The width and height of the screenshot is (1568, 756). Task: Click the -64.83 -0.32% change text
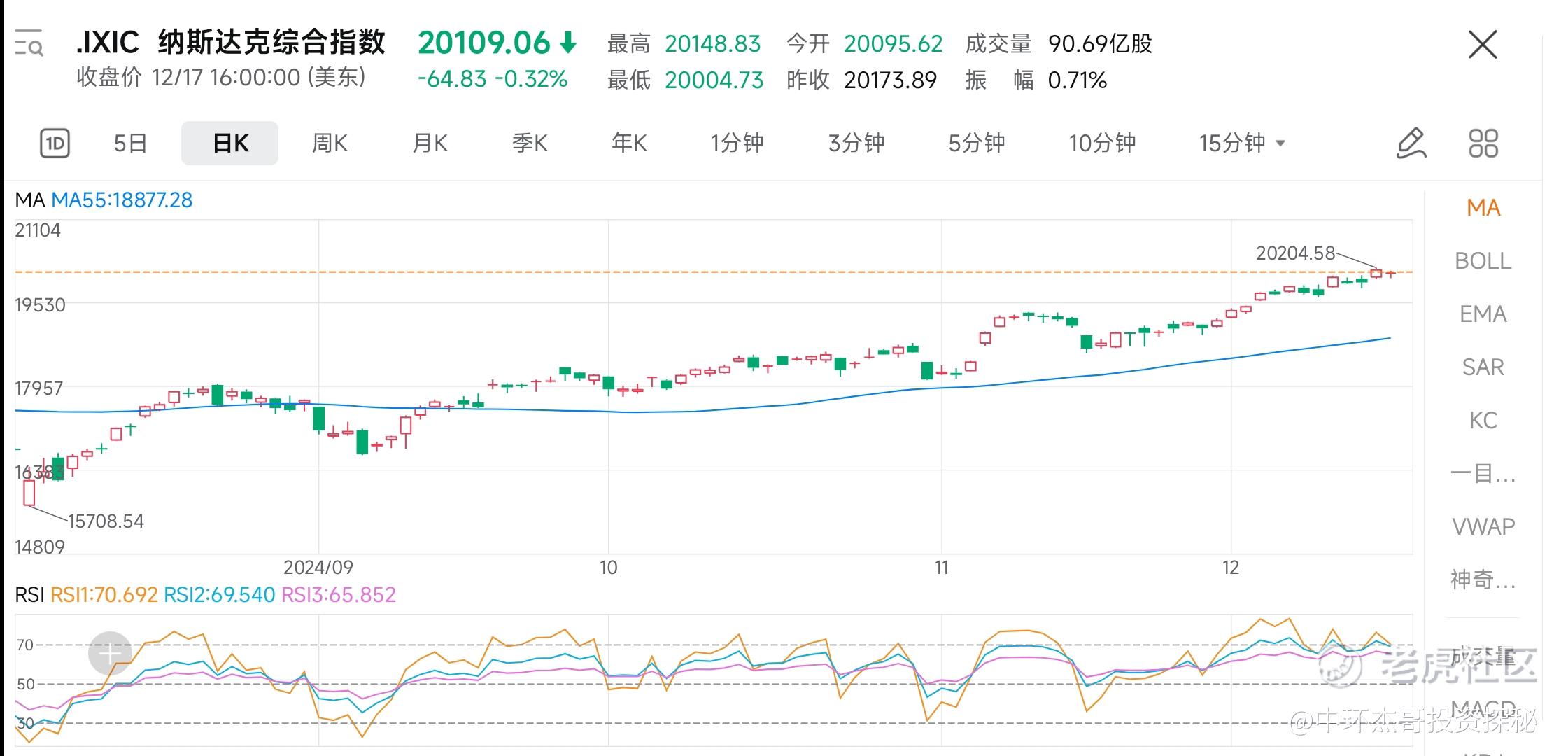493,79
